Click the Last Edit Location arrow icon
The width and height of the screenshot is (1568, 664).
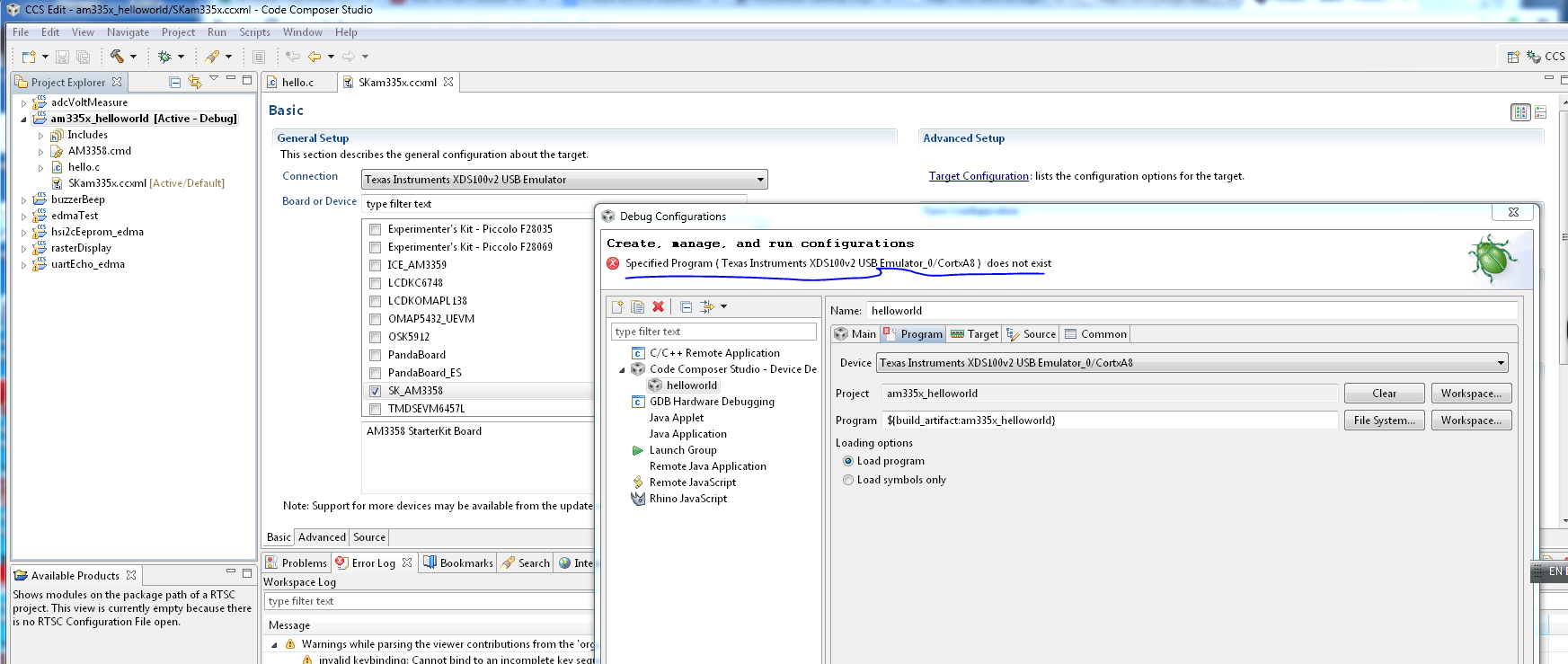pyautogui.click(x=293, y=57)
